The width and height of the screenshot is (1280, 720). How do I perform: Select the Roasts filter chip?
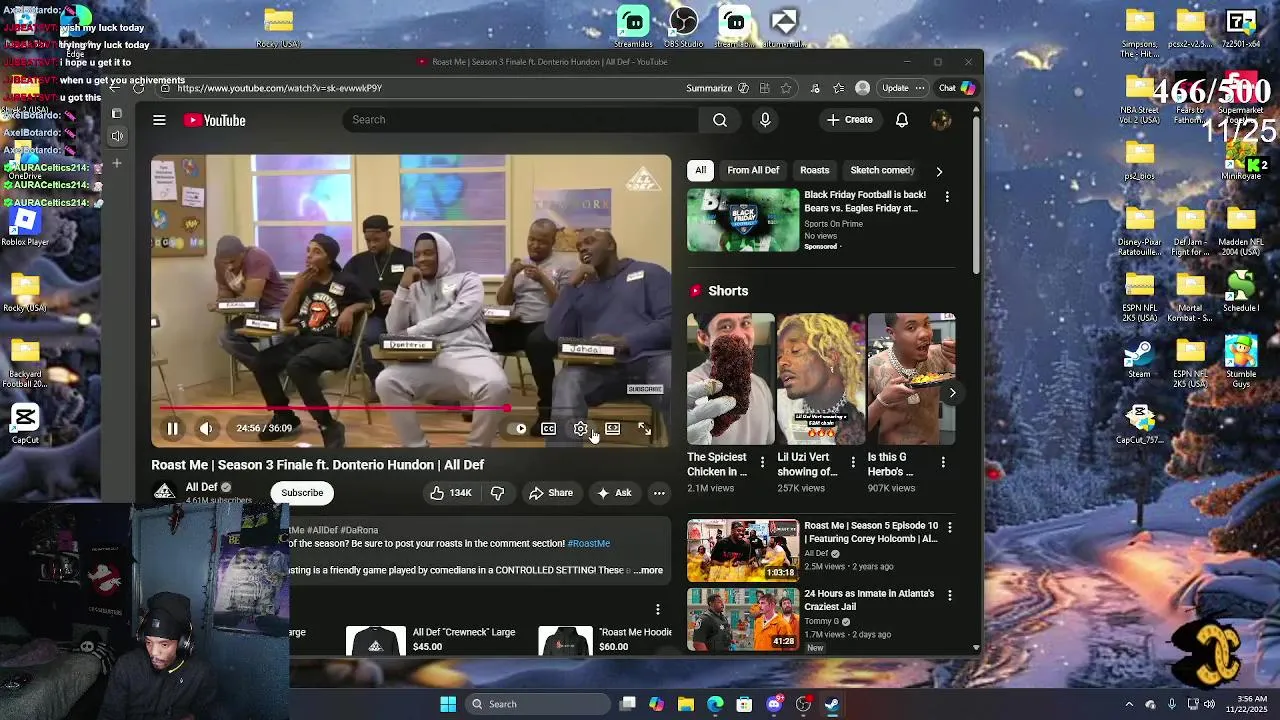(x=814, y=170)
